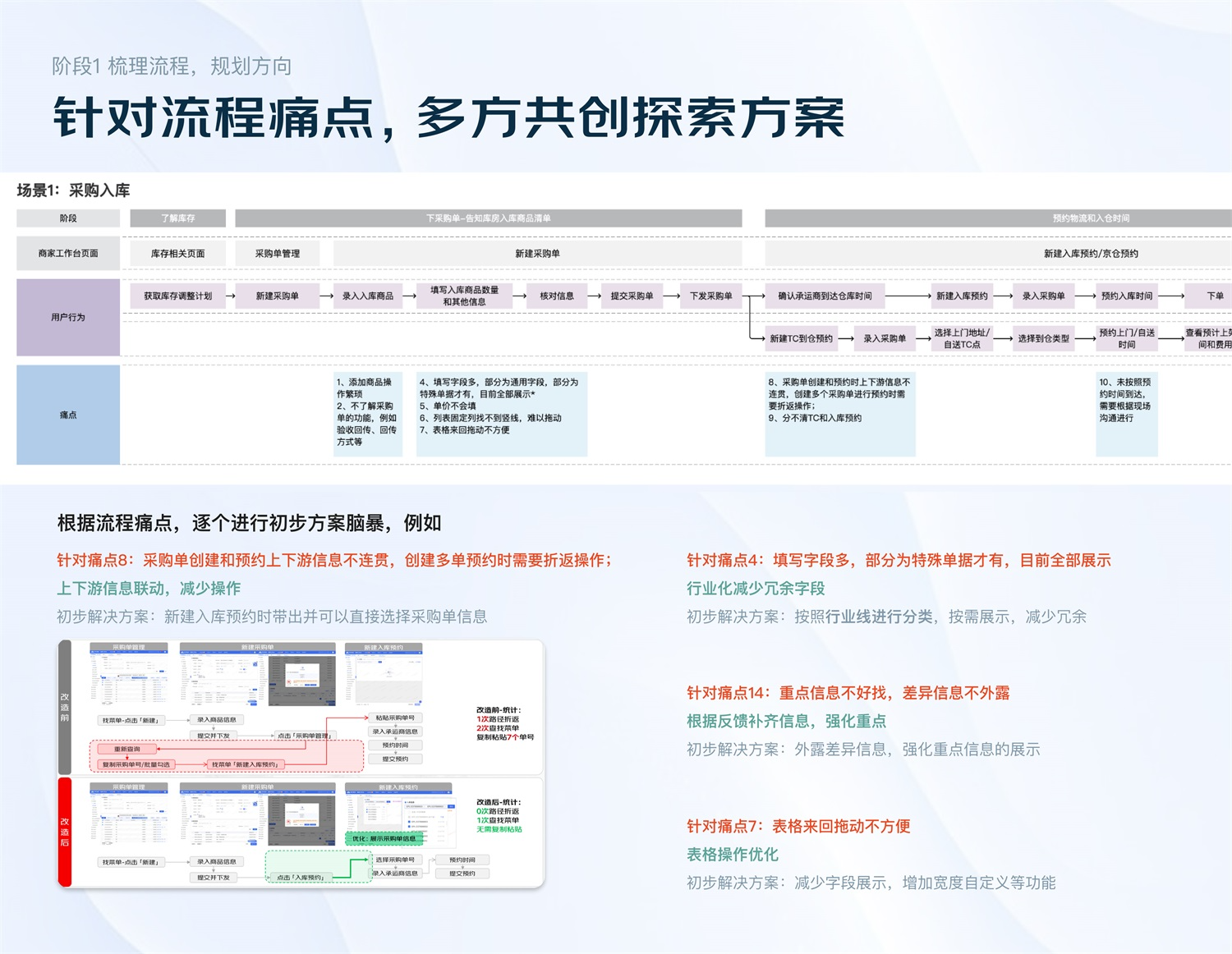Image resolution: width=1232 pixels, height=954 pixels.
Task: Select the 选择采购单号 box in 改造后
Action: [x=395, y=860]
